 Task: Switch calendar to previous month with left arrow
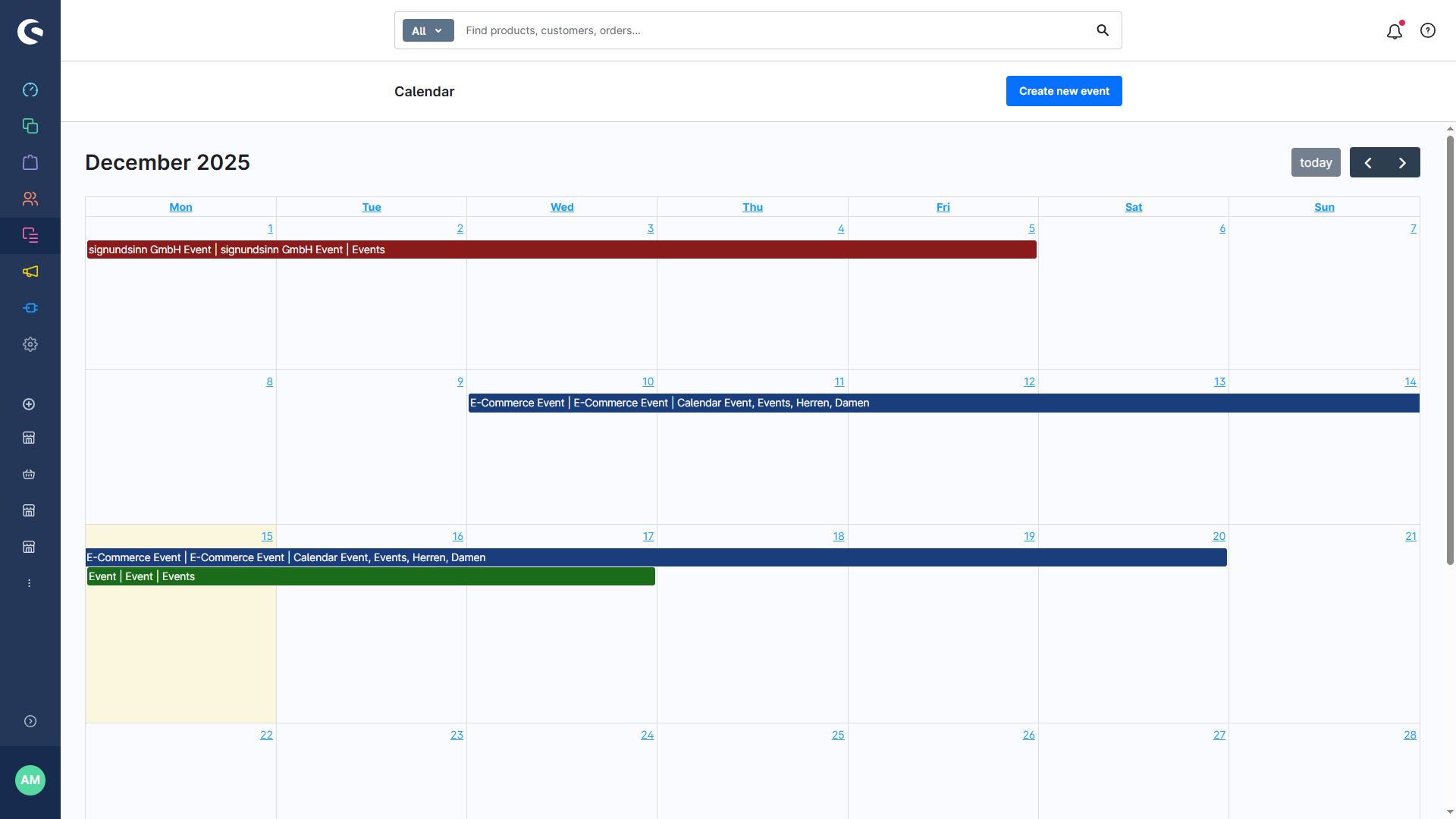coord(1369,162)
